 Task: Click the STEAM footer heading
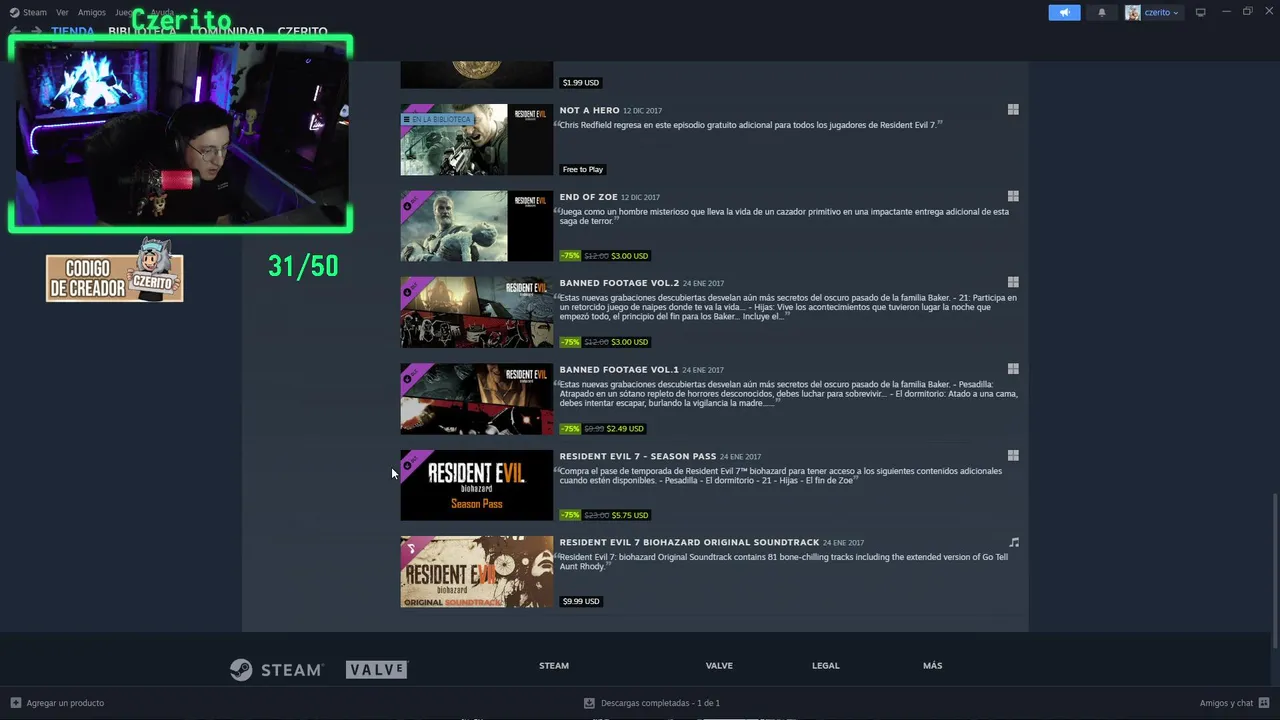coord(554,666)
